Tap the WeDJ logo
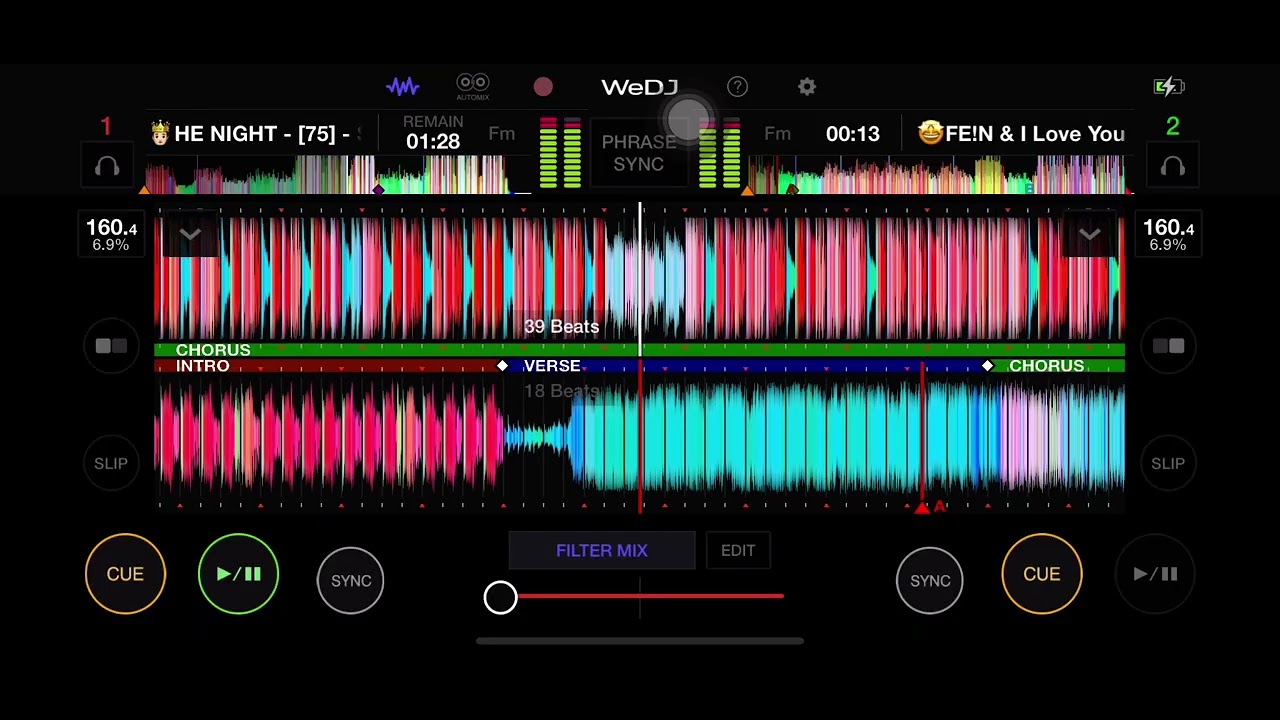1280x720 pixels. (x=639, y=87)
